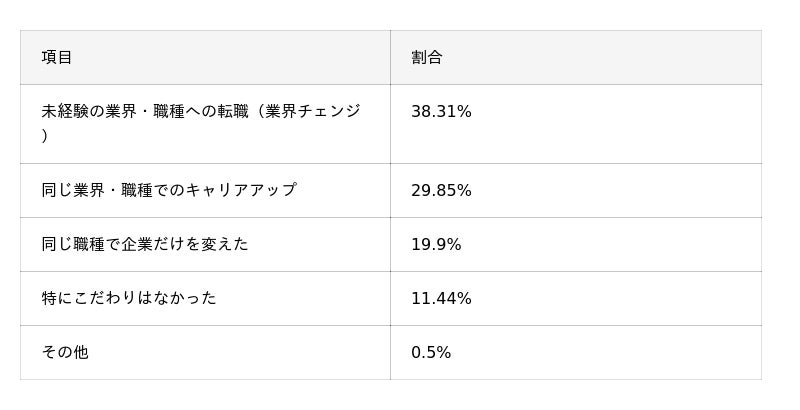
Task: Click the wrapped closing parenthesis ）
Action: pos(45,136)
